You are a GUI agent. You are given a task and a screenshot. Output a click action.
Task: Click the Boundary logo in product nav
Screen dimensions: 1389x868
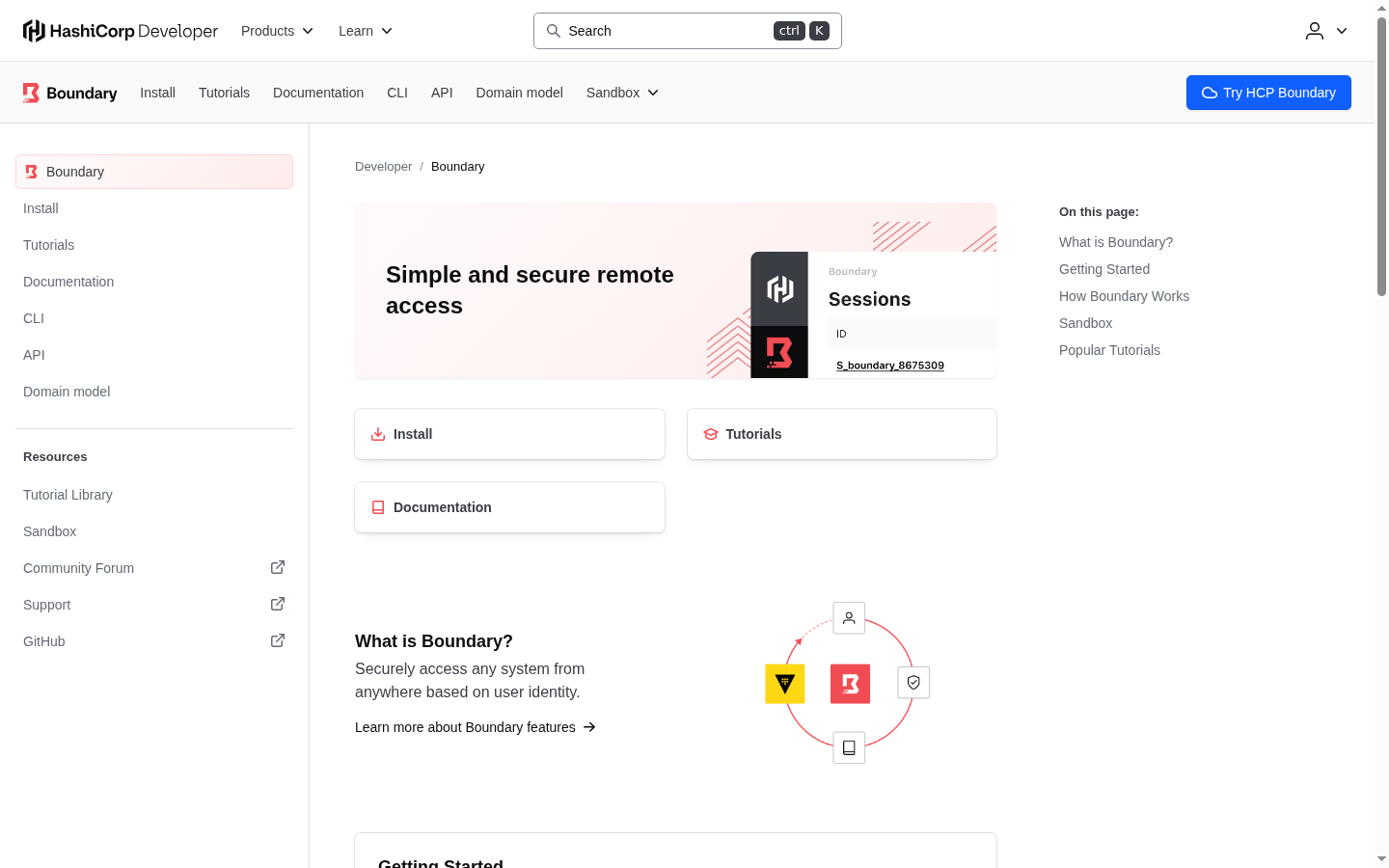69,93
